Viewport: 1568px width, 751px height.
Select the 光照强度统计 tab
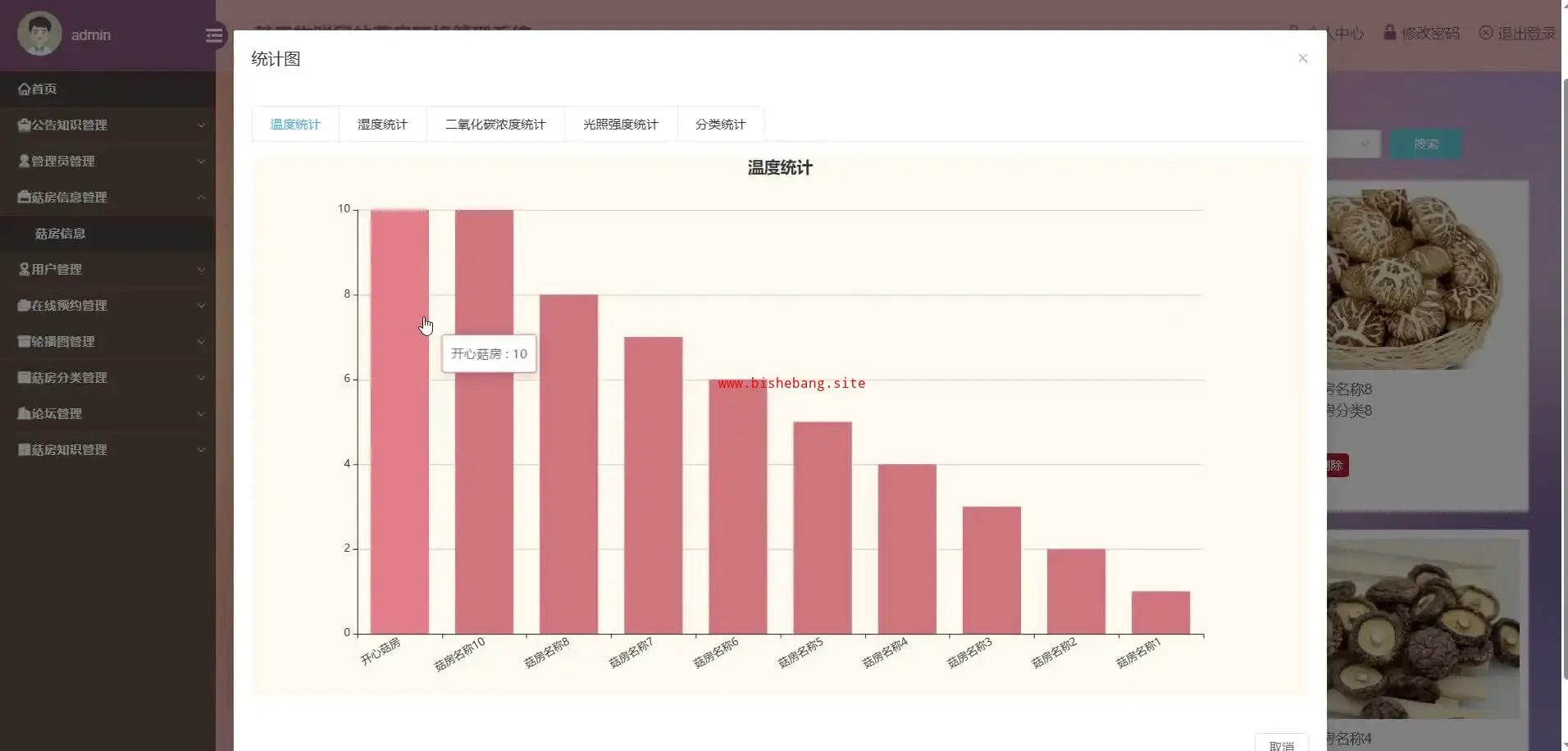[620, 125]
